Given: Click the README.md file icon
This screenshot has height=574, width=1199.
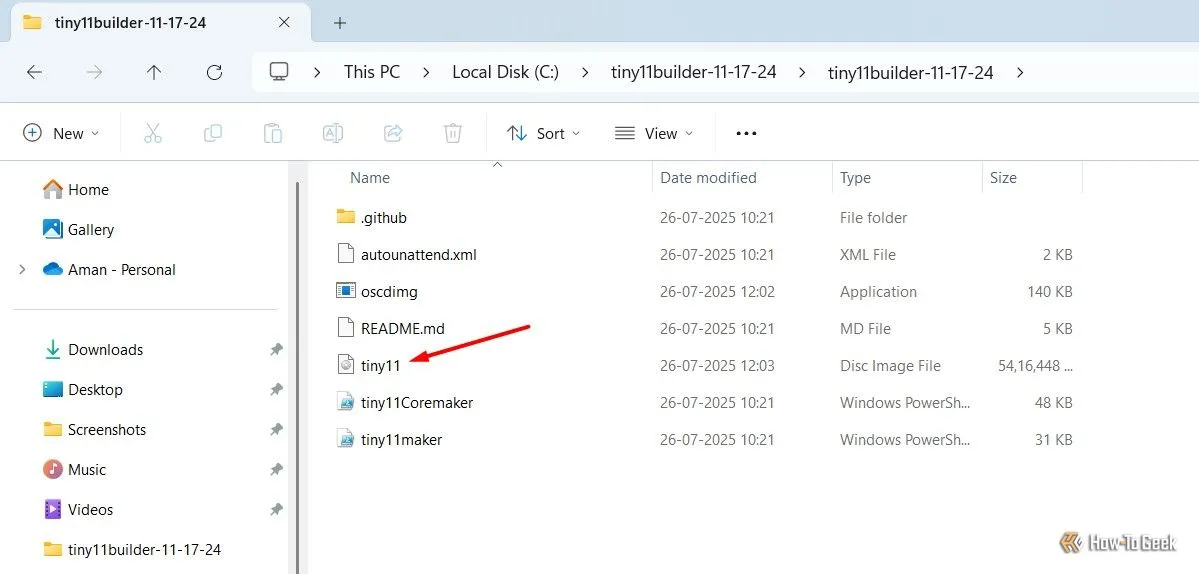Looking at the screenshot, I should coord(346,328).
